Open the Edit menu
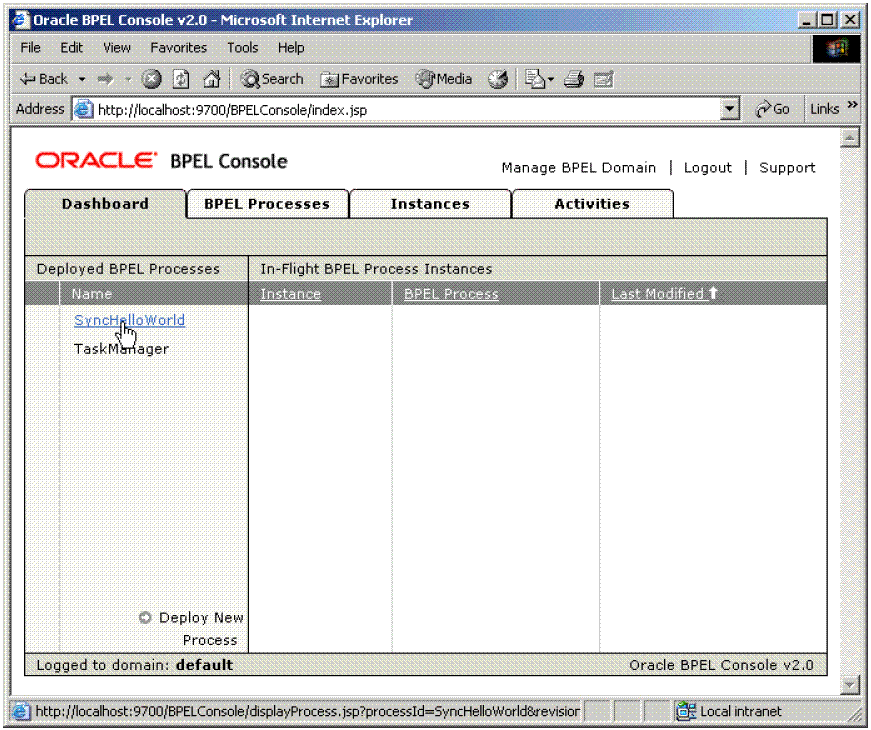871x730 pixels. pyautogui.click(x=71, y=48)
